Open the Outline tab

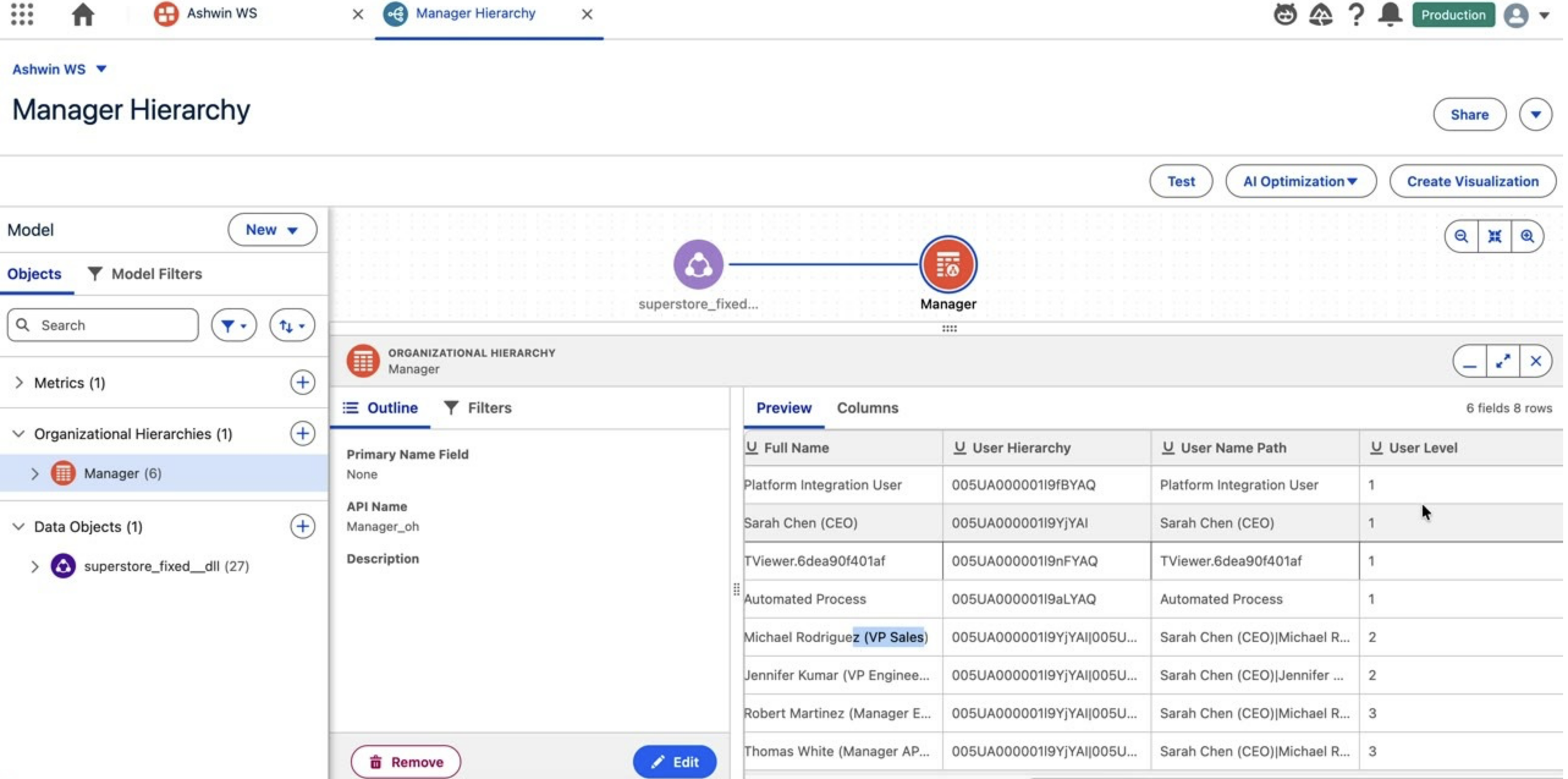pyautogui.click(x=380, y=408)
